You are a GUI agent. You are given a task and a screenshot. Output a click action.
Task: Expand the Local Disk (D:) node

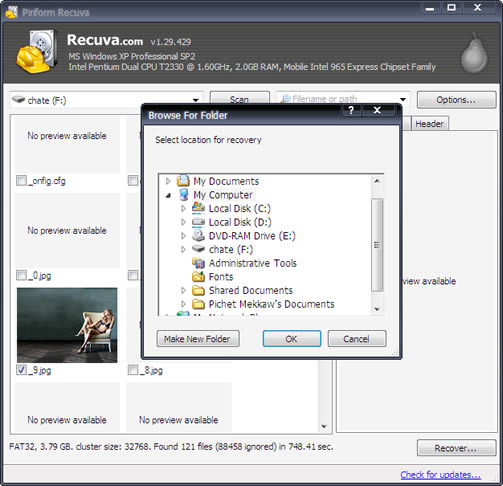[x=183, y=222]
